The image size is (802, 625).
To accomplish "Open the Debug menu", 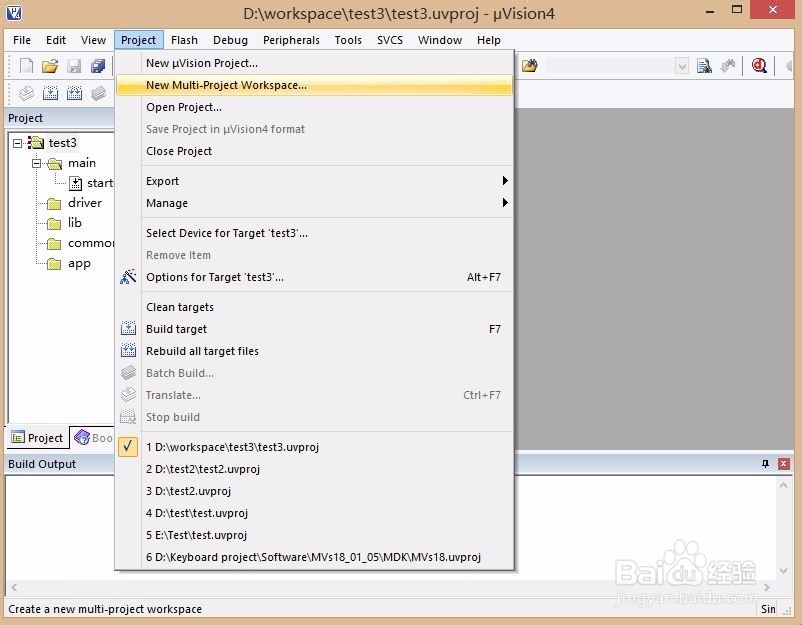I will [230, 40].
